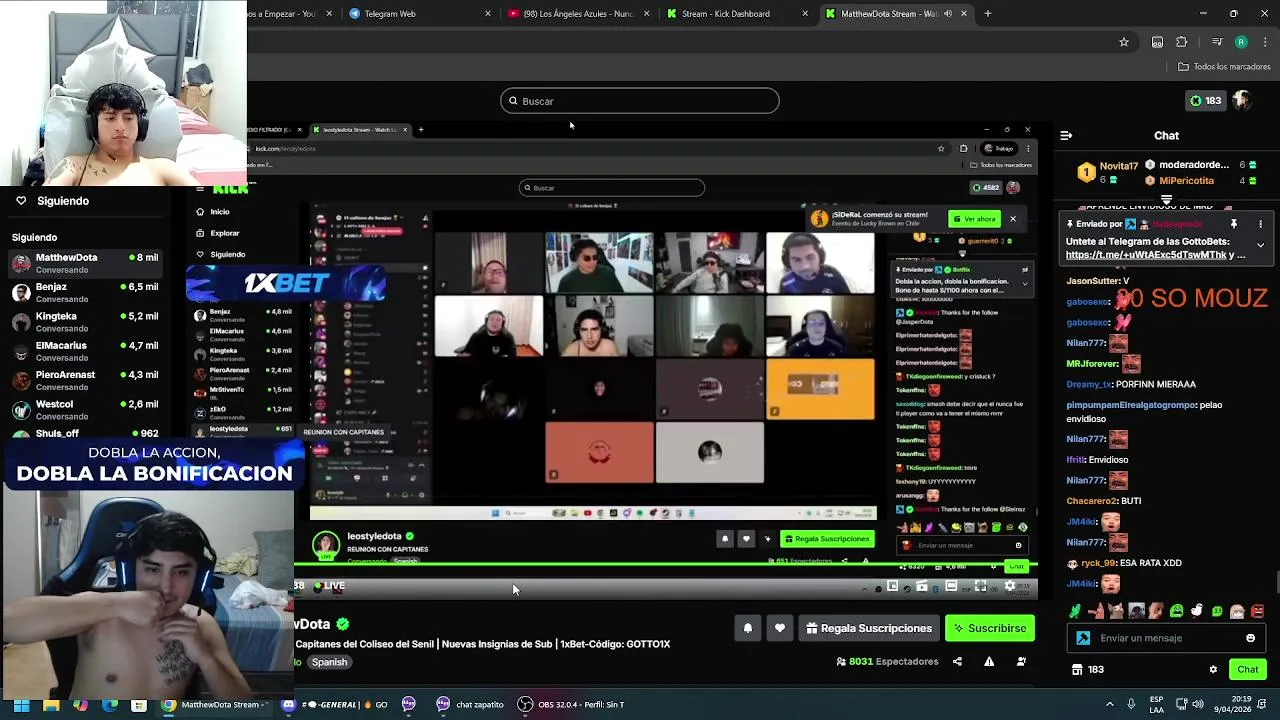The height and width of the screenshot is (720, 1280).
Task: Bookmark this page with the star icon
Action: point(1124,42)
